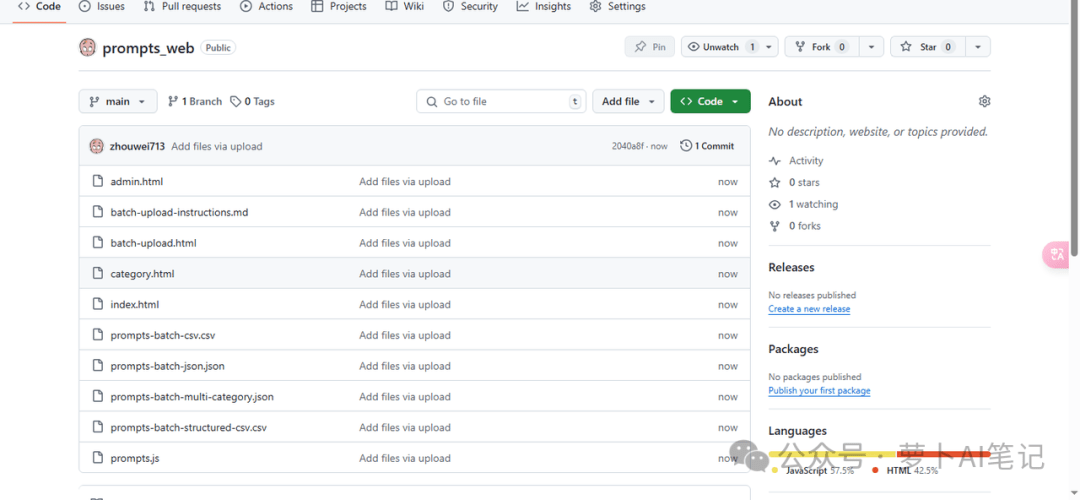Viewport: 1080px width, 500px height.
Task: Open zhouwei713 author link
Action: click(137, 146)
